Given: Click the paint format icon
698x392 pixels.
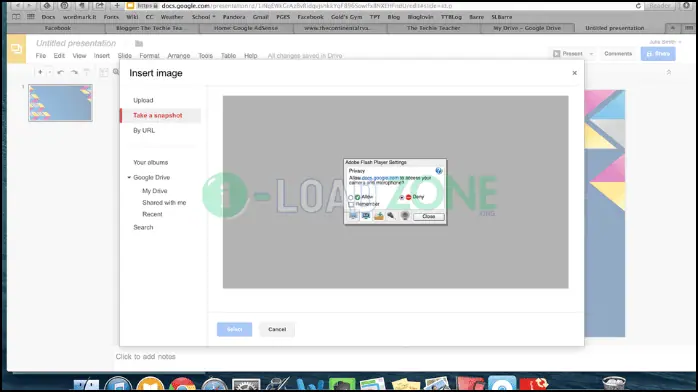Looking at the screenshot, I should coord(87,72).
